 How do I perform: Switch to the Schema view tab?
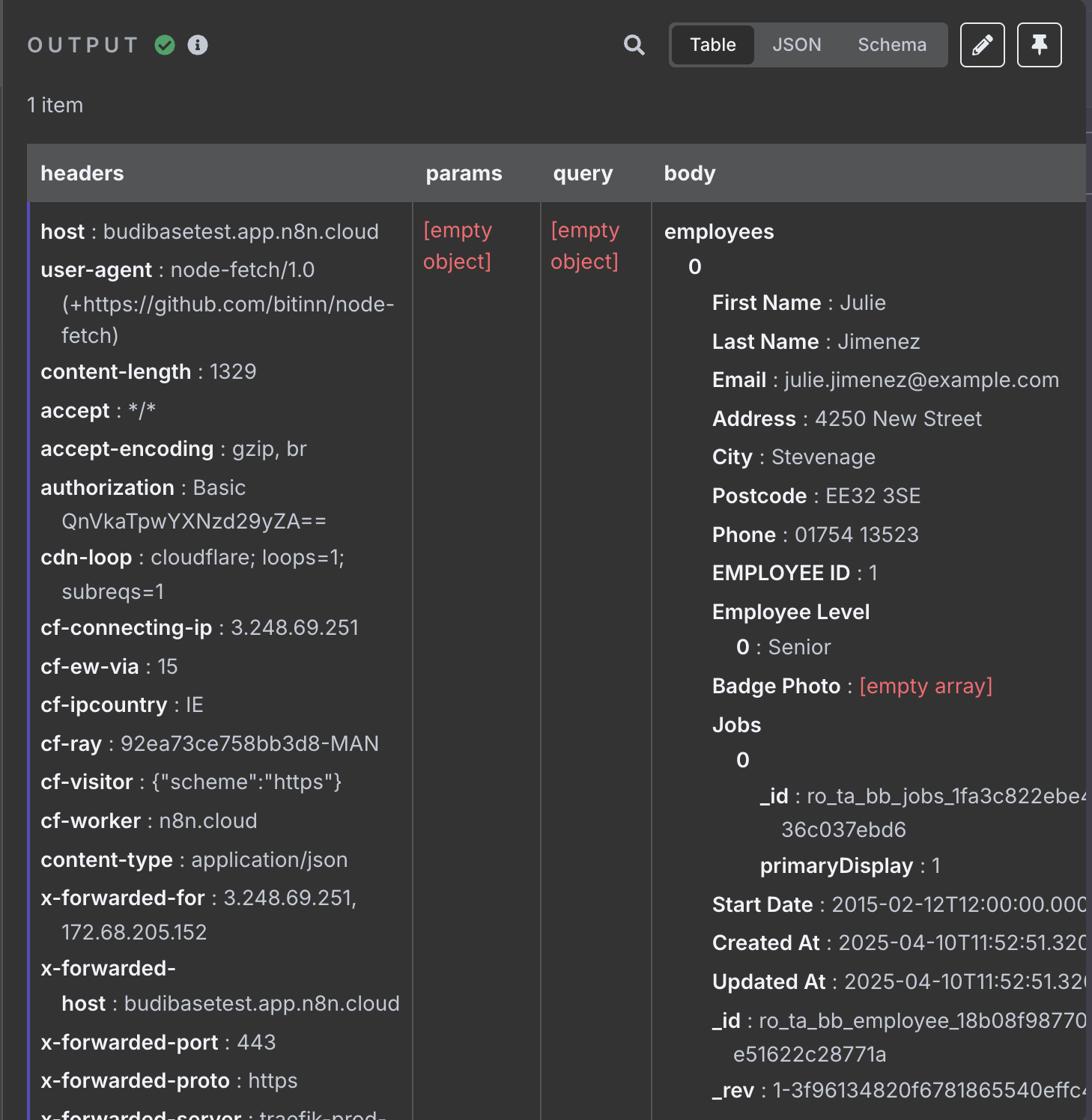[x=891, y=45]
